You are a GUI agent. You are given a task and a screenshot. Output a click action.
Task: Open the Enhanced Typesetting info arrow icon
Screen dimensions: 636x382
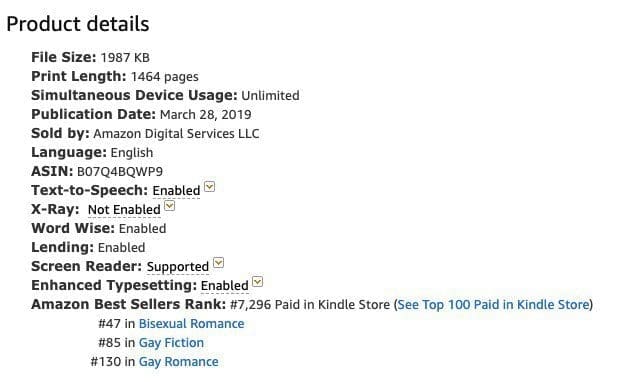tap(258, 282)
